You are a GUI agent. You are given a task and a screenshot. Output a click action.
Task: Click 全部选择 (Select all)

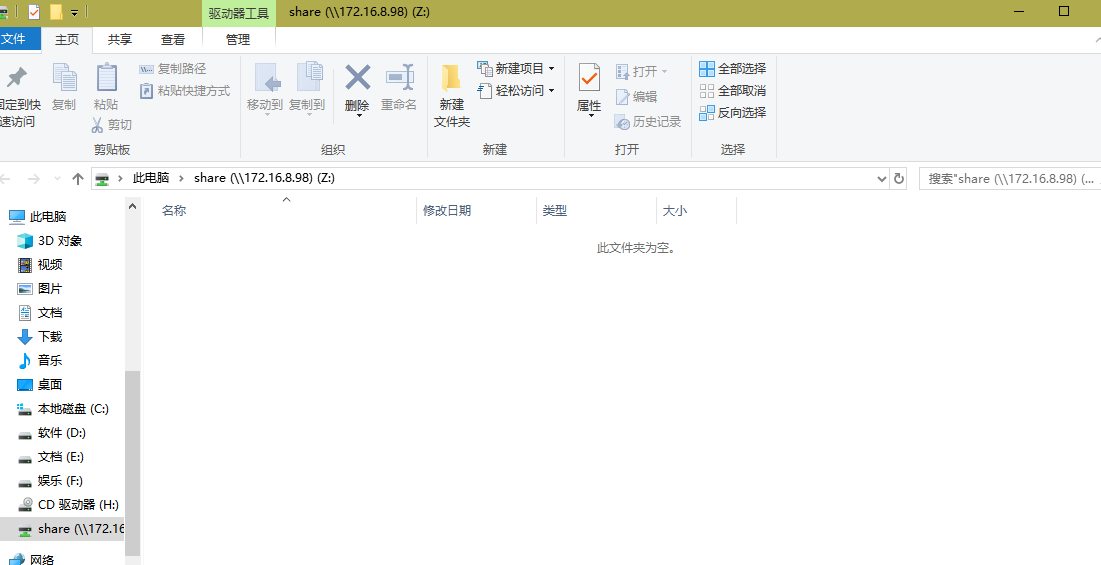click(x=732, y=69)
